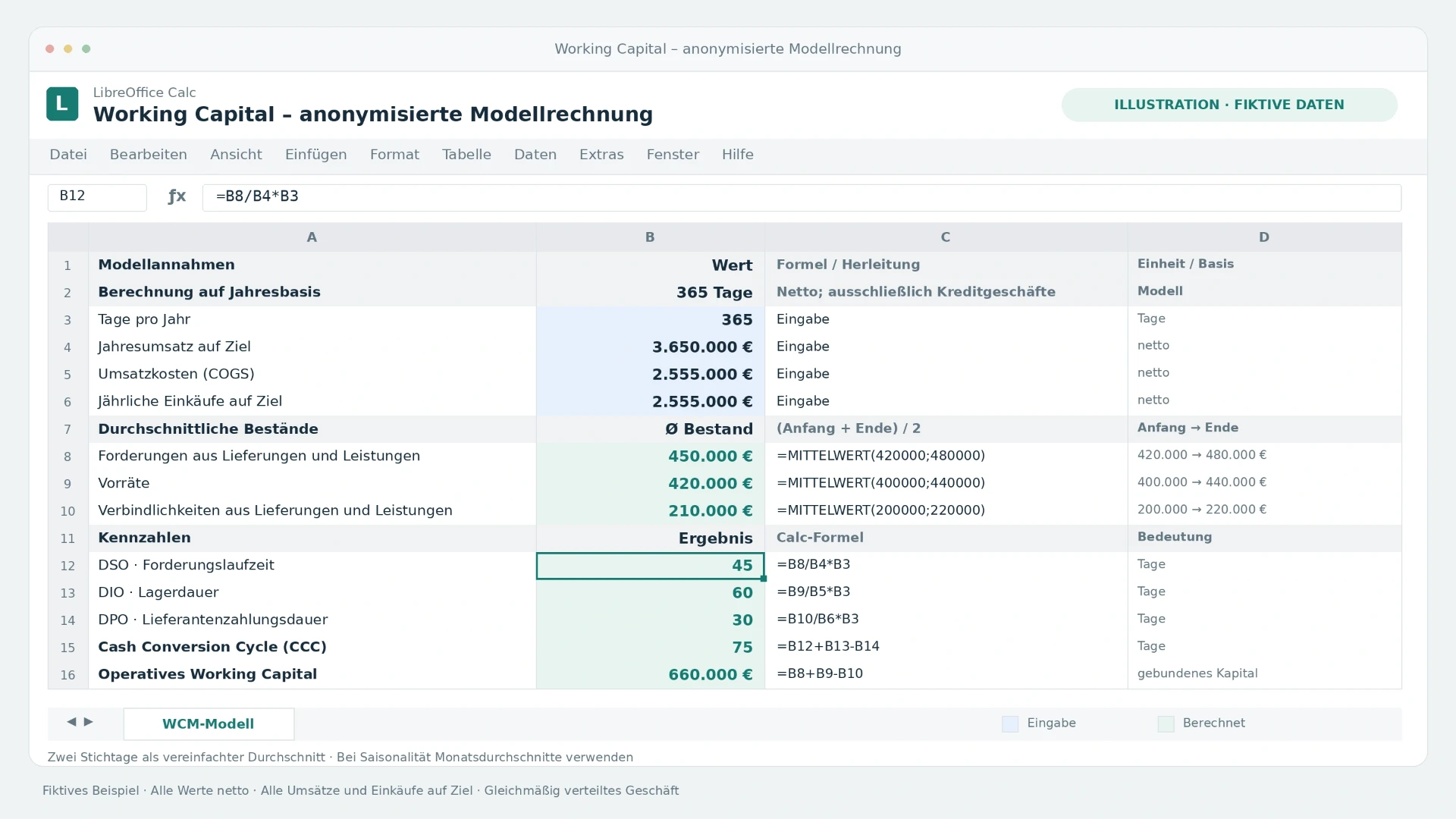Click the Name Box showing B12
Image resolution: width=1456 pixels, height=819 pixels.
(x=97, y=197)
